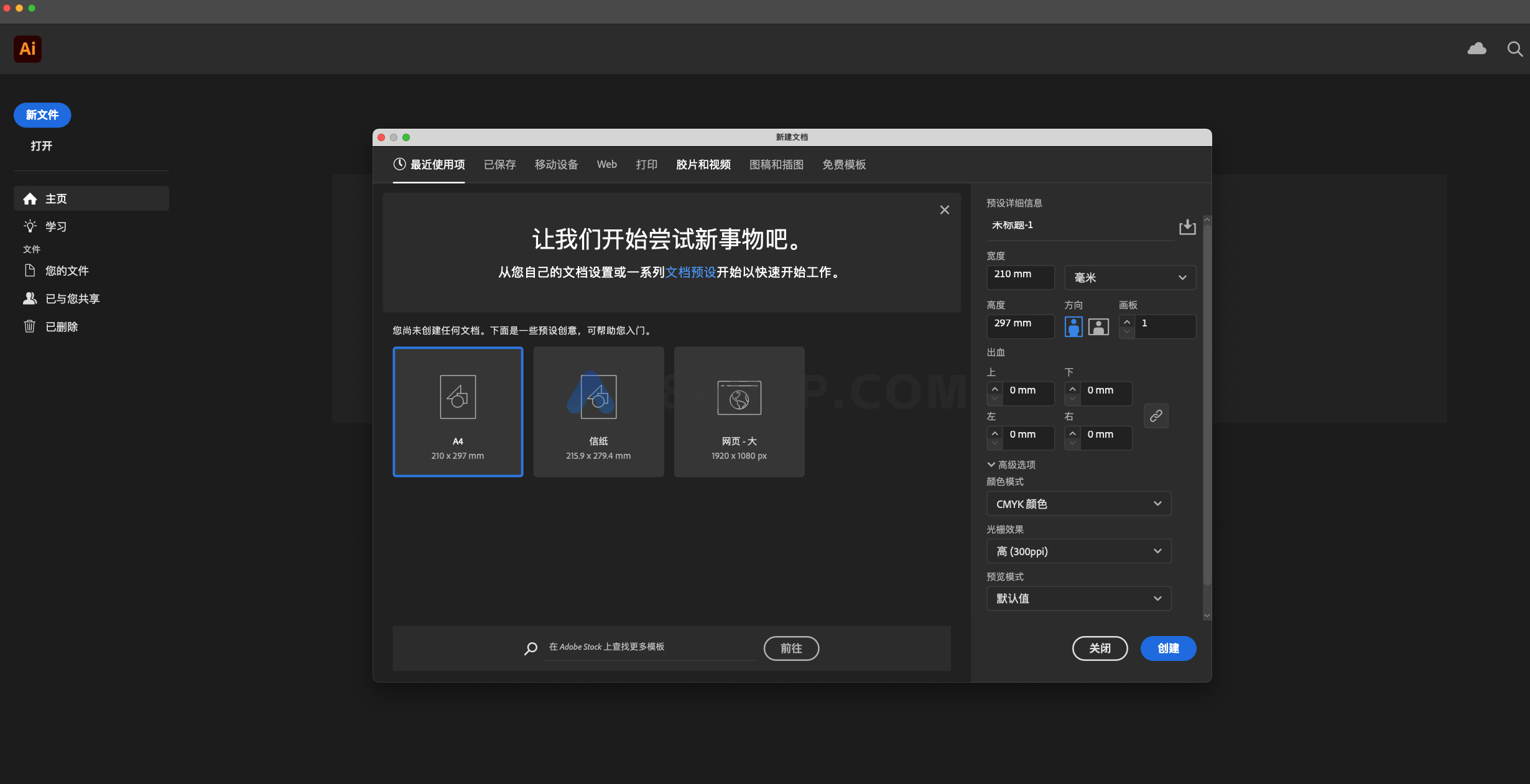
Task: Increase the left bleed (左) value
Action: tap(995, 433)
